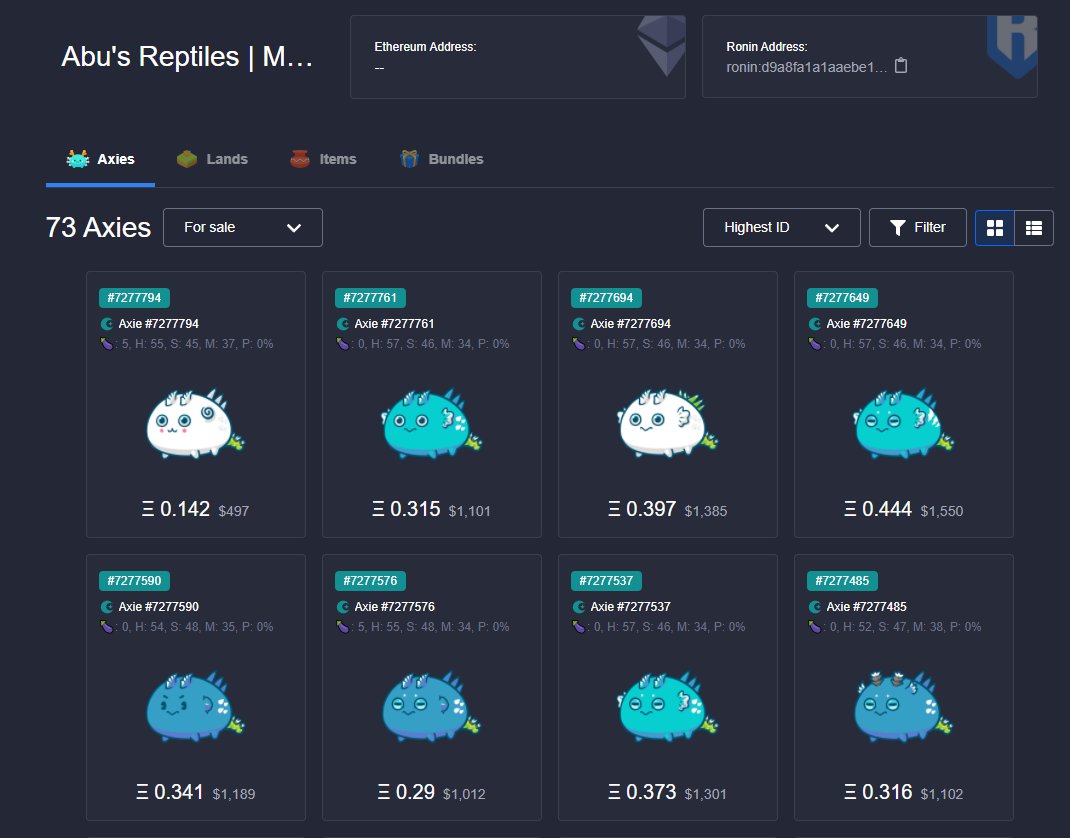
Task: Click the #7277761 ID badge
Action: (371, 298)
